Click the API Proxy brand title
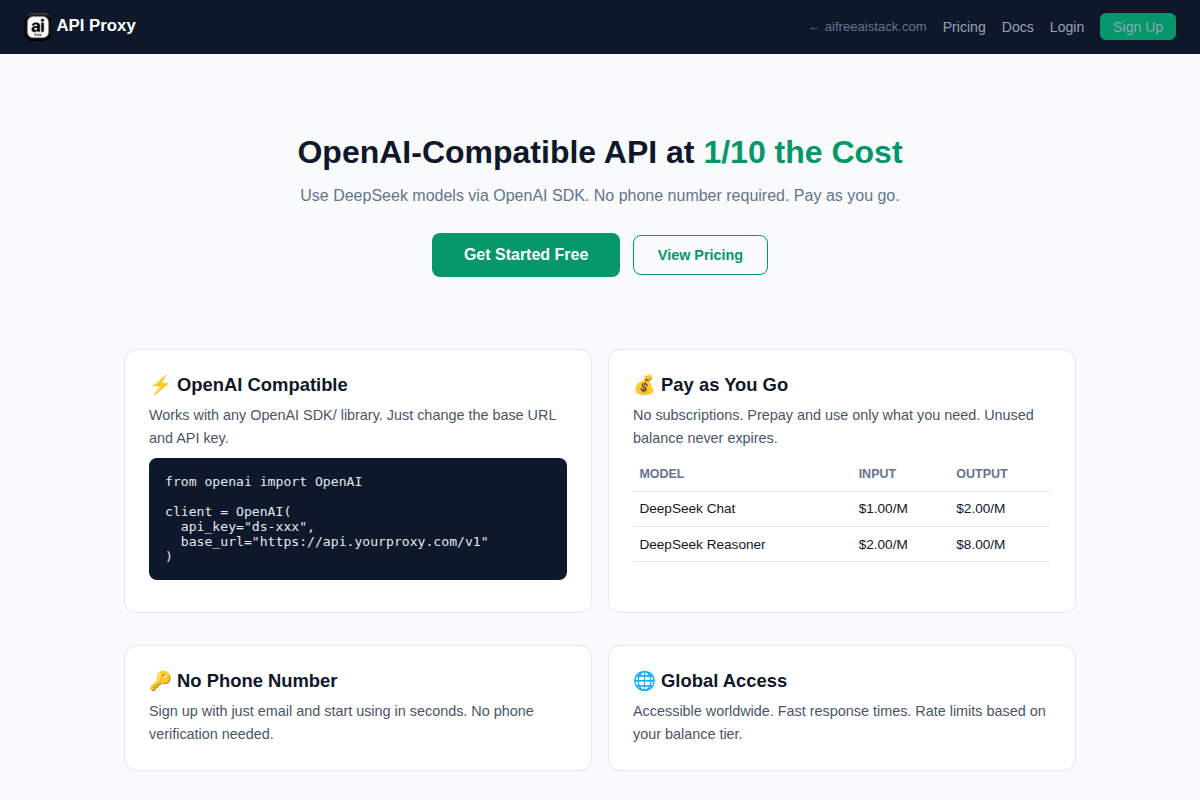 [96, 26]
